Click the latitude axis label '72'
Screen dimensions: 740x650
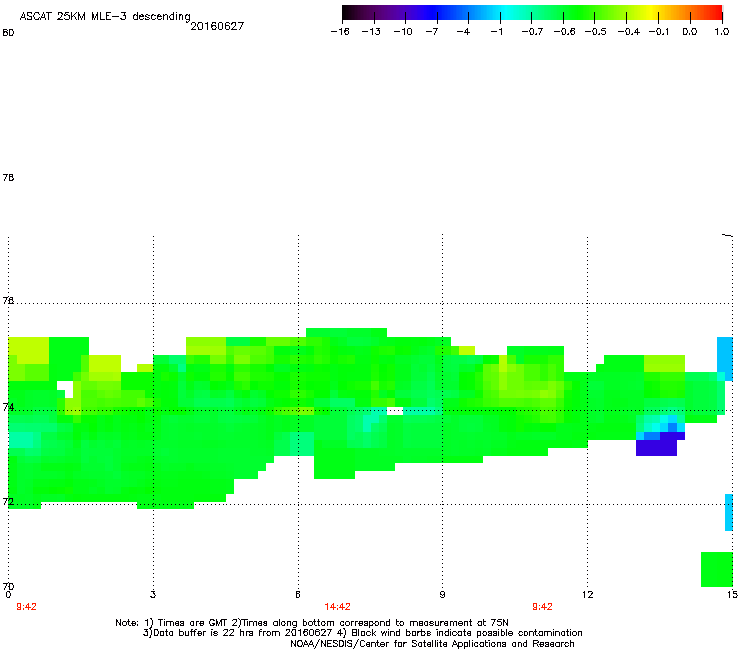[x=8, y=501]
